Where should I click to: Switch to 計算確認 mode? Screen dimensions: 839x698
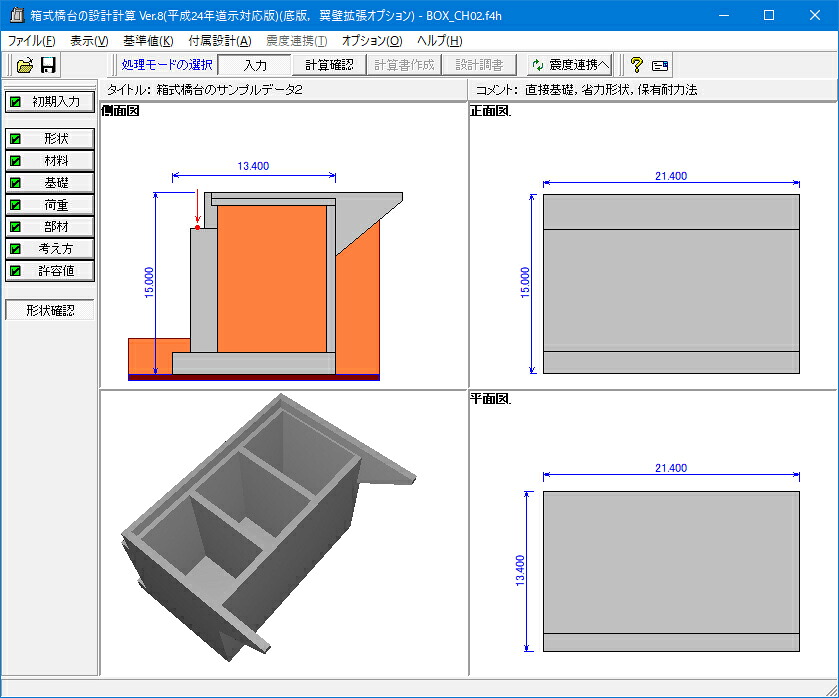pyautogui.click(x=329, y=65)
